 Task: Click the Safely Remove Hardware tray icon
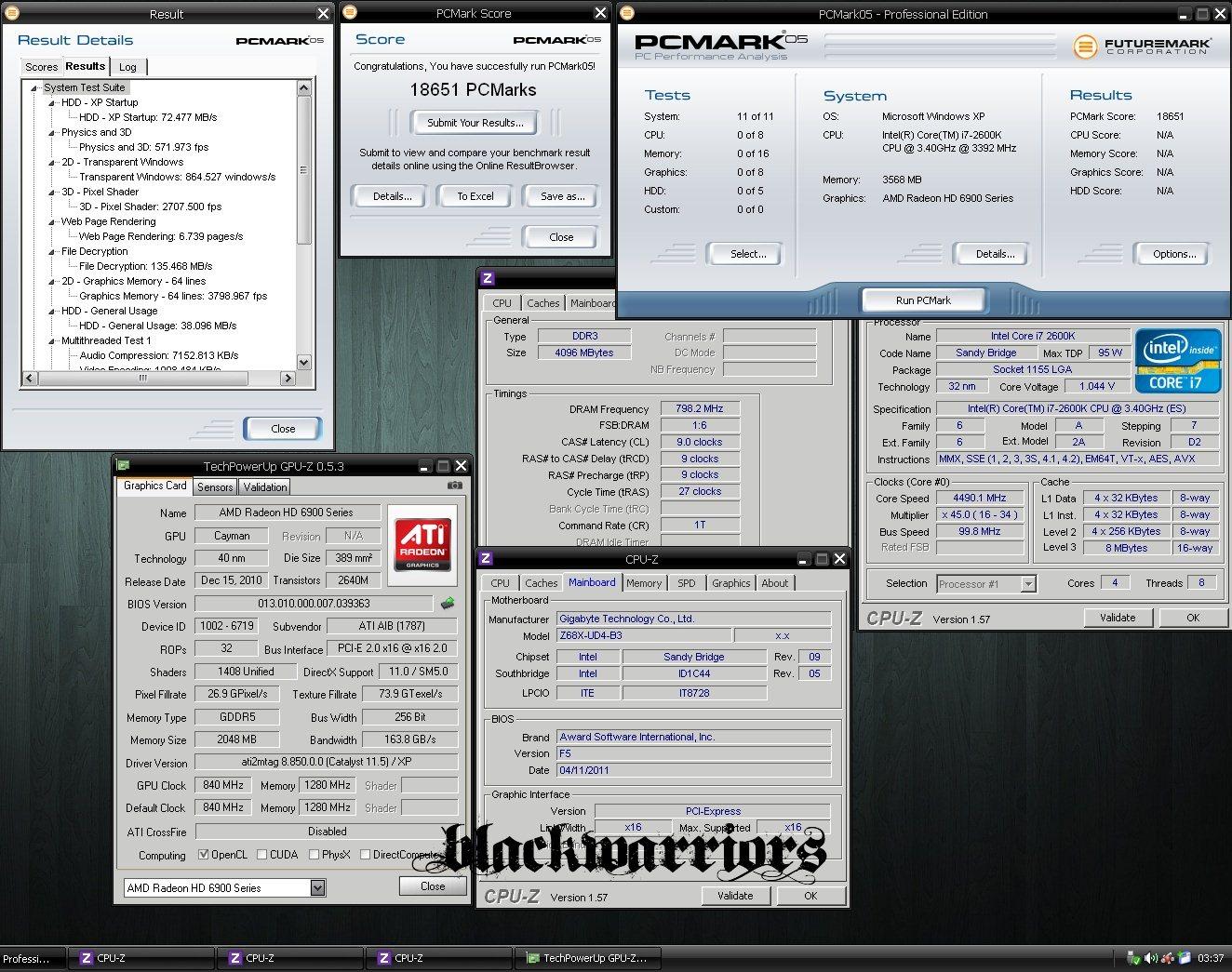pyautogui.click(x=1133, y=958)
